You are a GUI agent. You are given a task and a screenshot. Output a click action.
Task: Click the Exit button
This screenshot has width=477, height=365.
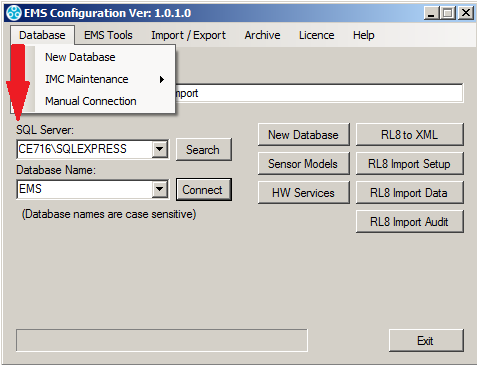(x=426, y=341)
